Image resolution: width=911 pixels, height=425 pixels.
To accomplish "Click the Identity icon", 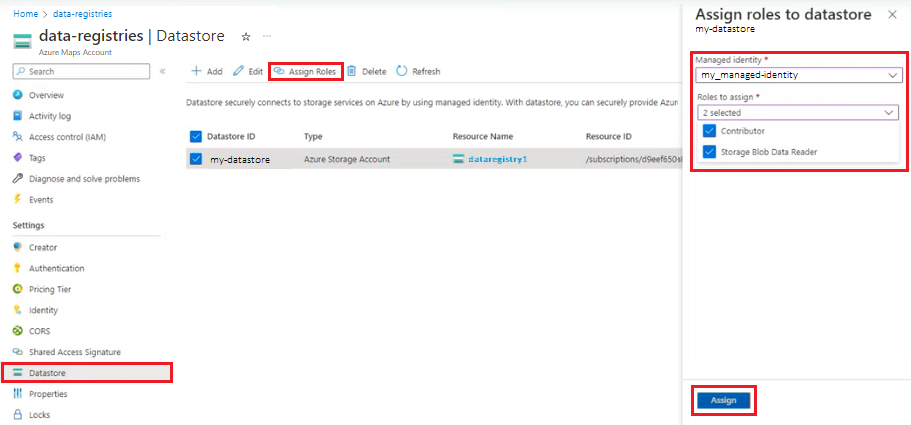I will point(17,310).
